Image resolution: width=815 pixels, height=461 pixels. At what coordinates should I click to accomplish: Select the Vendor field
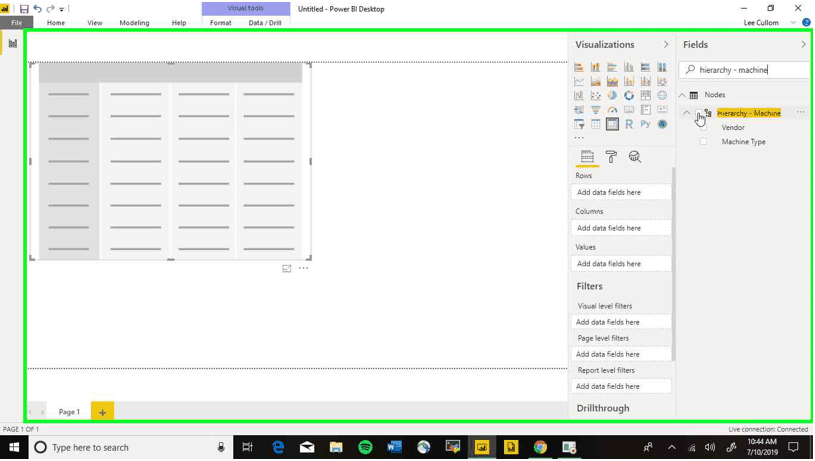(x=733, y=127)
